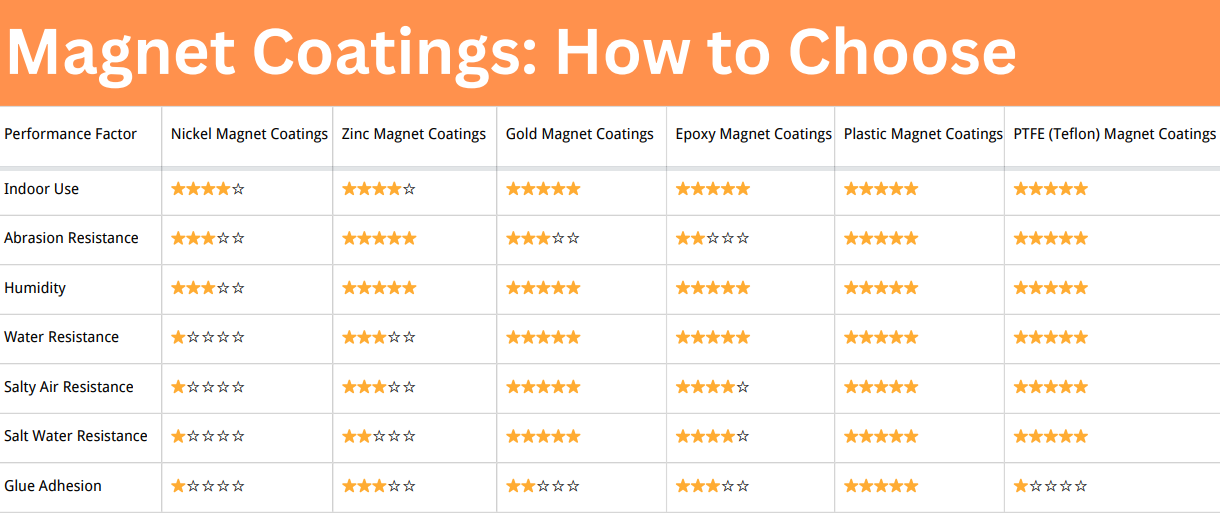The width and height of the screenshot is (1220, 514).
Task: Select the Gold Magnet Coatings header
Action: click(x=580, y=134)
